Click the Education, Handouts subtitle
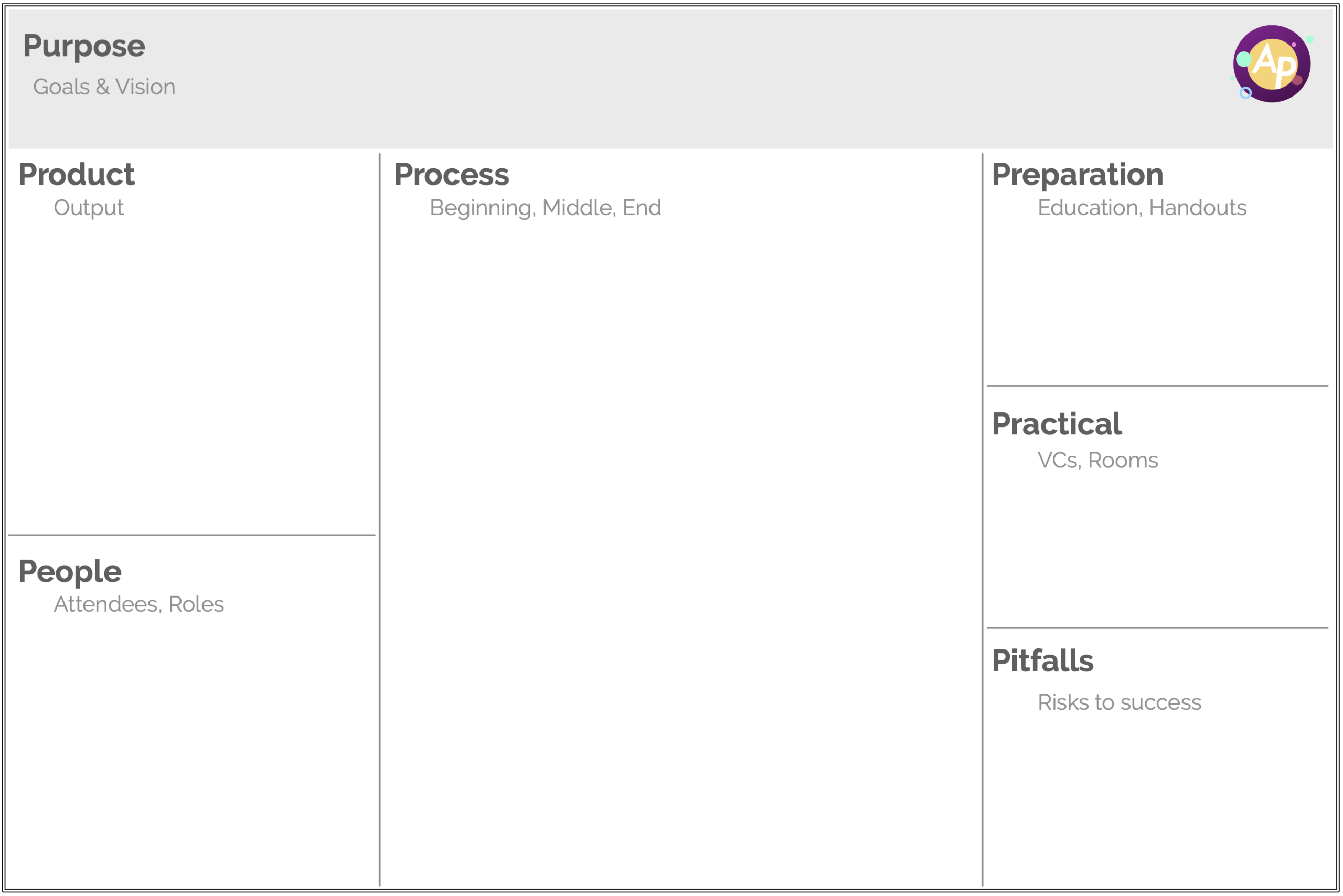 click(x=1142, y=208)
